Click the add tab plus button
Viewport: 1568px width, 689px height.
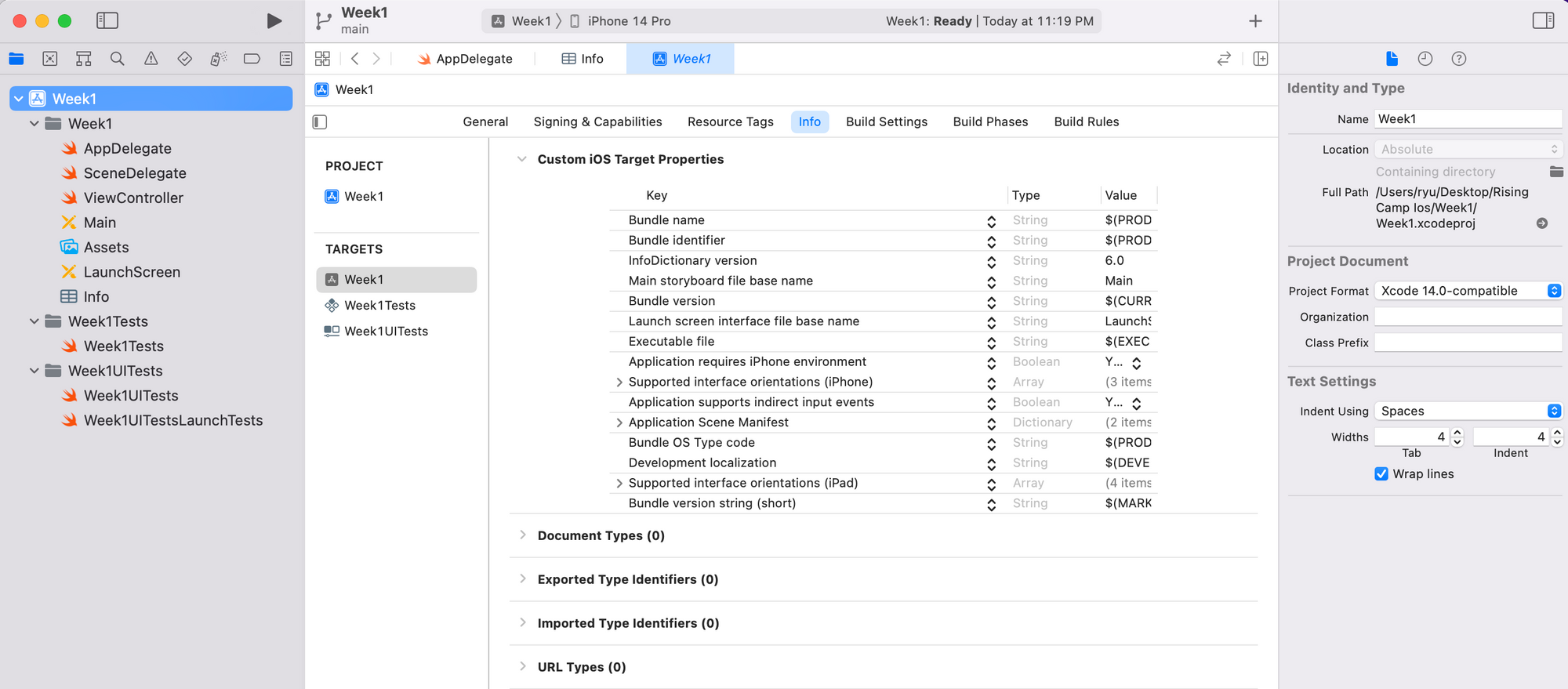point(1255,21)
